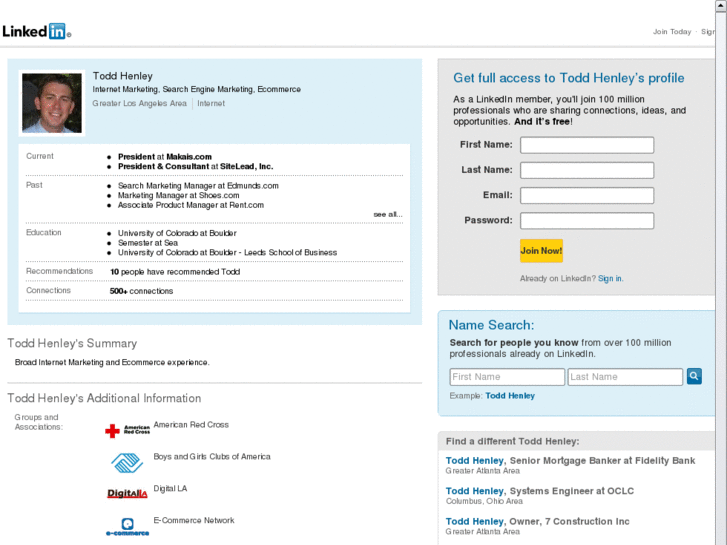Click Boys and Girls Clubs of America name

212,456
